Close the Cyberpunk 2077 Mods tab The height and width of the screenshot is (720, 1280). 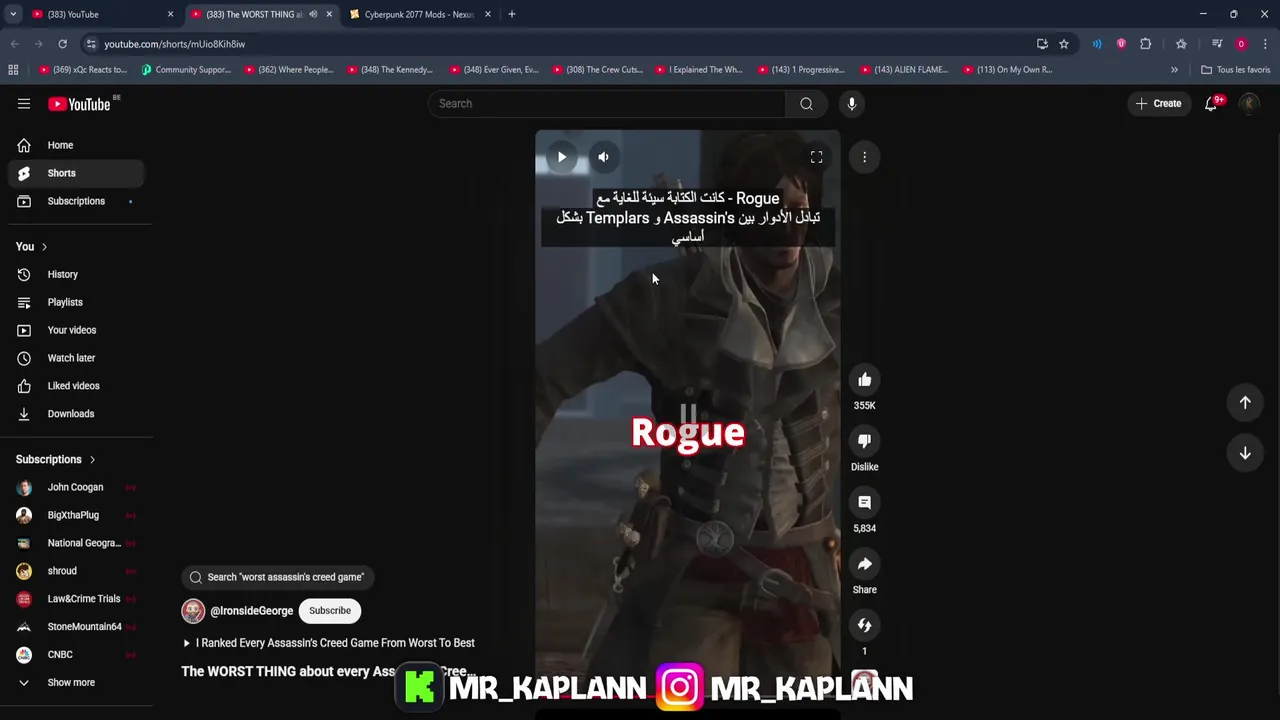(x=488, y=14)
